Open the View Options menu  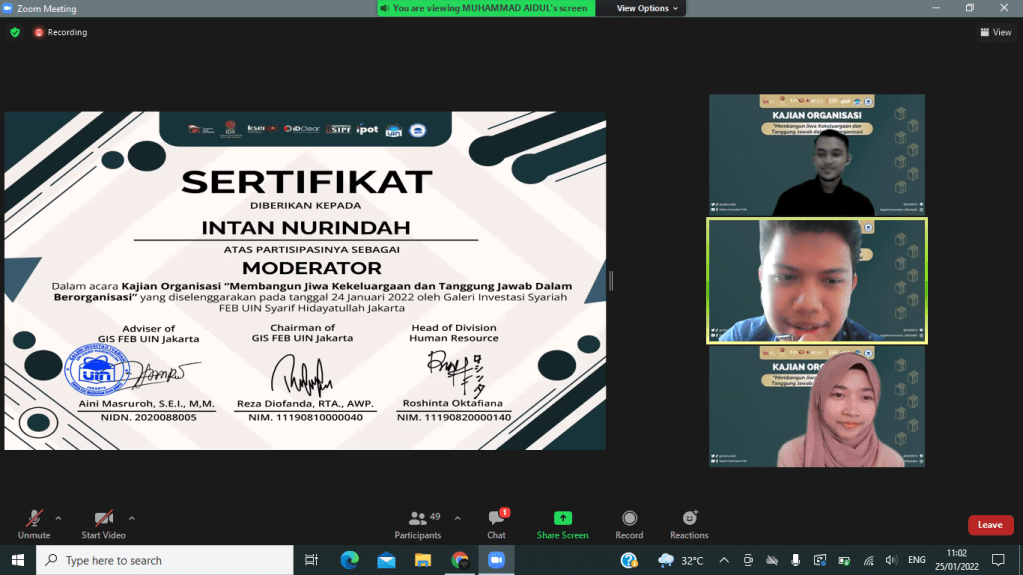pos(647,8)
